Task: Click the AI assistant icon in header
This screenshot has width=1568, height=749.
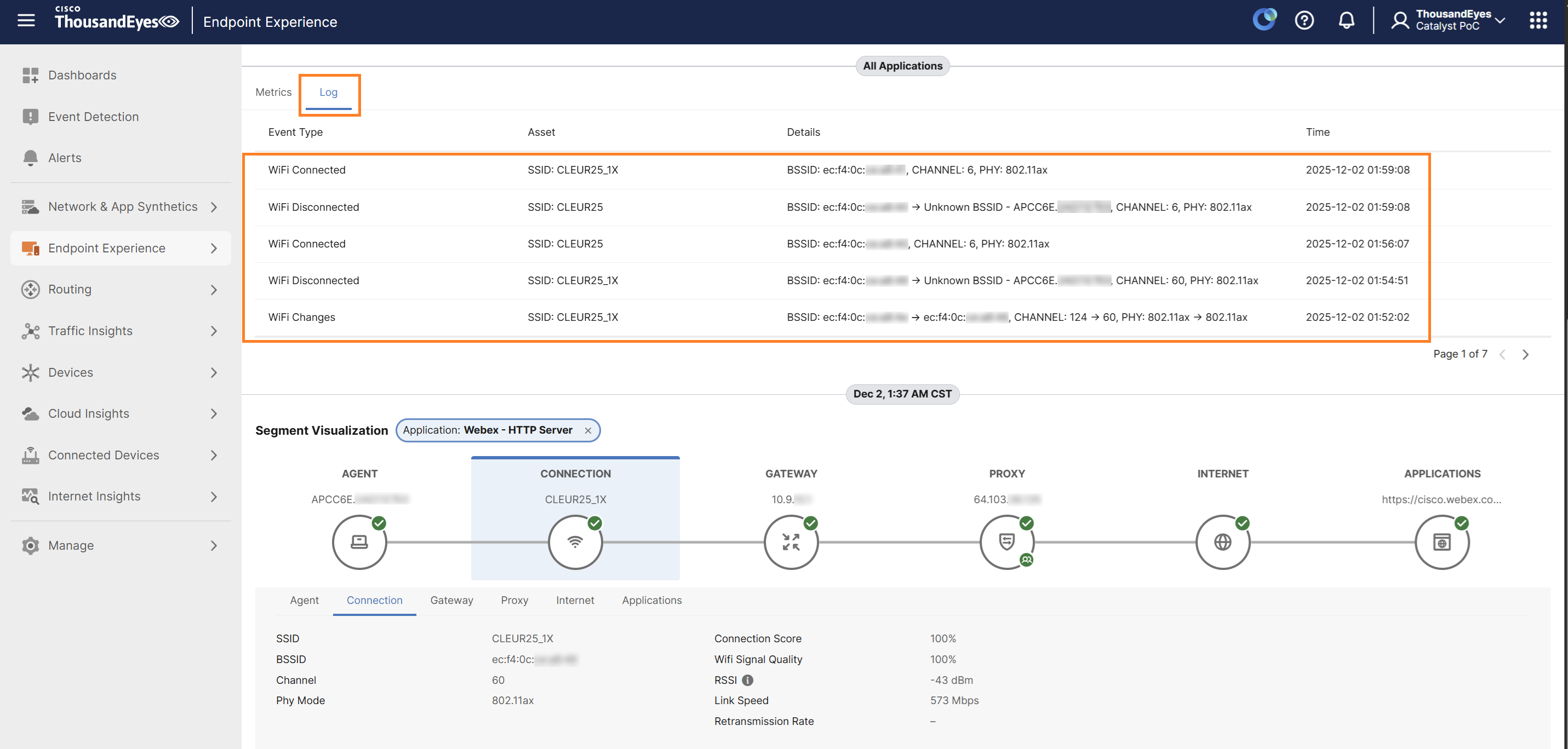Action: tap(1263, 20)
